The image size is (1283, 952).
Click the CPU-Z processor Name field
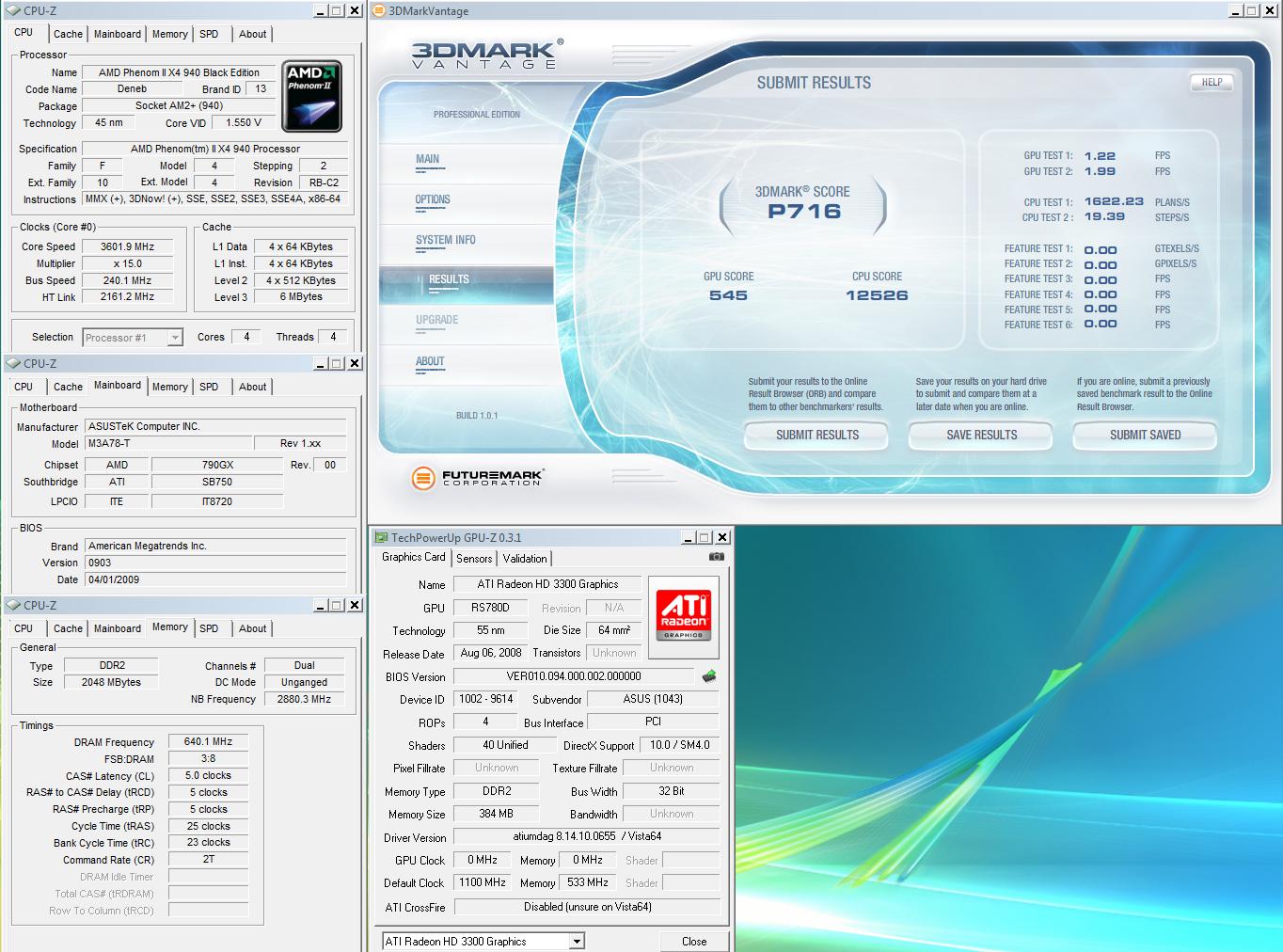(x=179, y=72)
